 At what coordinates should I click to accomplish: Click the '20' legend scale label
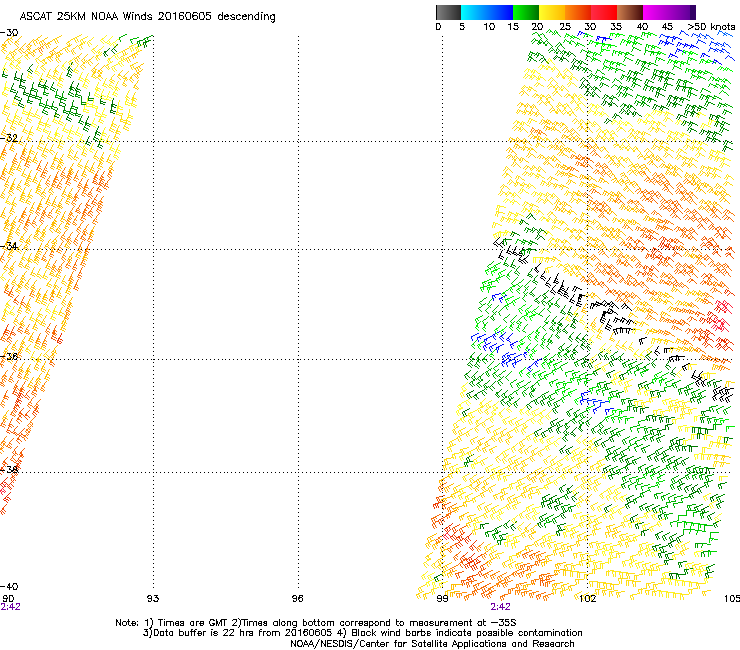[x=538, y=27]
